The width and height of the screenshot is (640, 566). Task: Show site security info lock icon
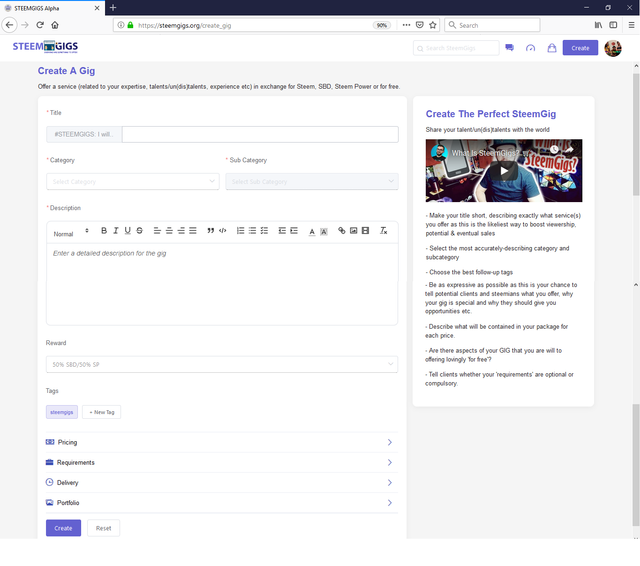click(x=130, y=25)
